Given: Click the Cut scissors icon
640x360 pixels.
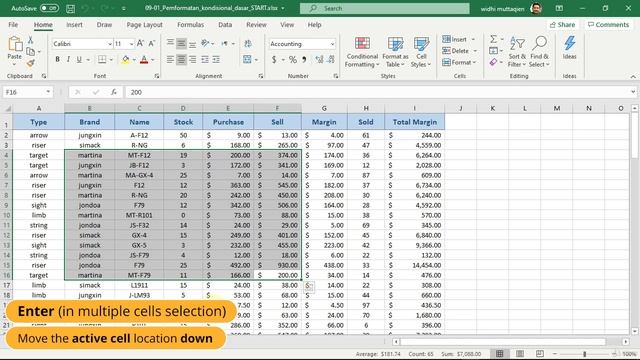Looking at the screenshot, I should pyautogui.click(x=30, y=40).
